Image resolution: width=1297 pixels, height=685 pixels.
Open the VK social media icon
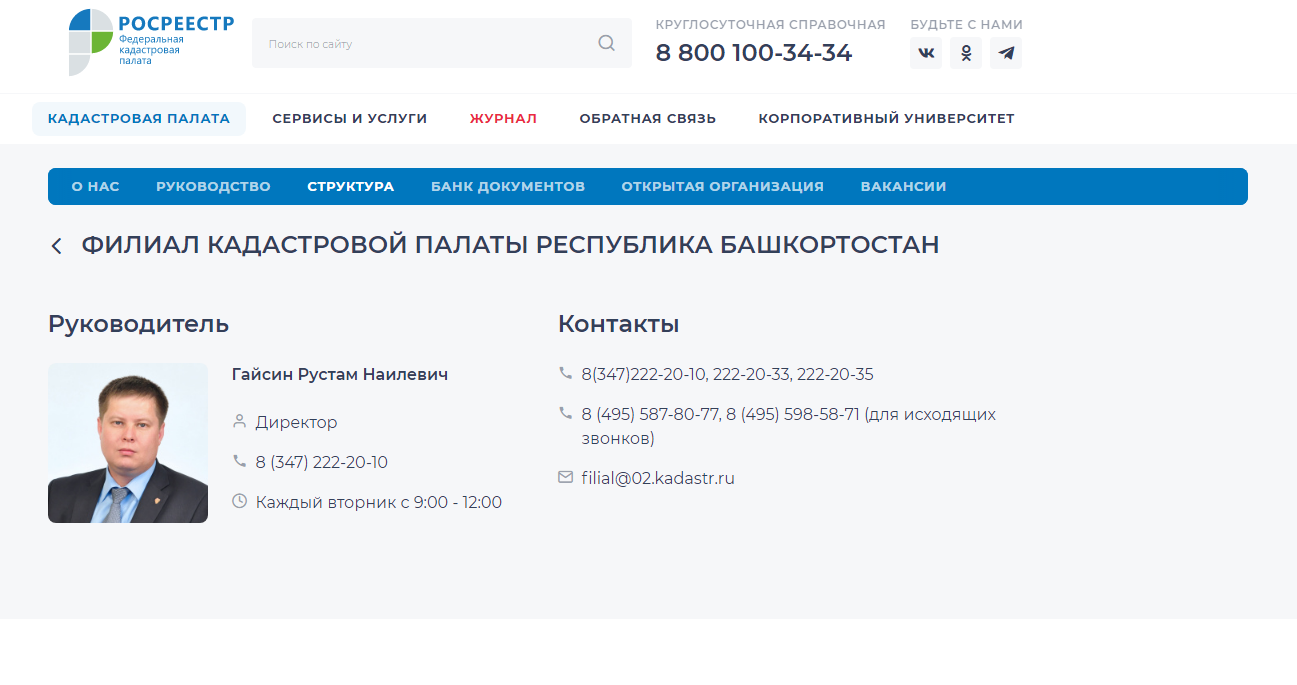pyautogui.click(x=925, y=52)
